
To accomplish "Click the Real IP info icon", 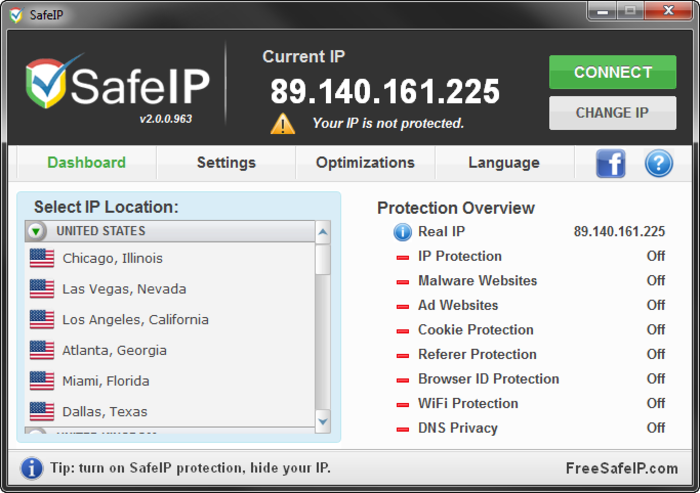I will tap(403, 232).
